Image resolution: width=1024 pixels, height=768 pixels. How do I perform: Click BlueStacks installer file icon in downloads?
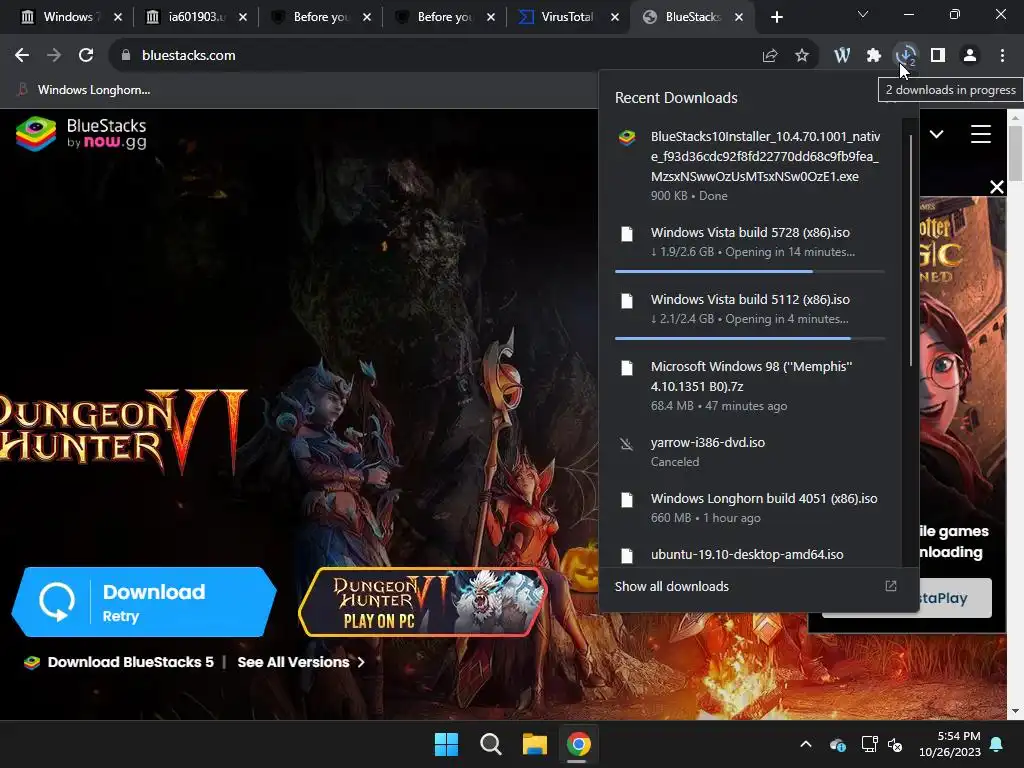tap(627, 137)
